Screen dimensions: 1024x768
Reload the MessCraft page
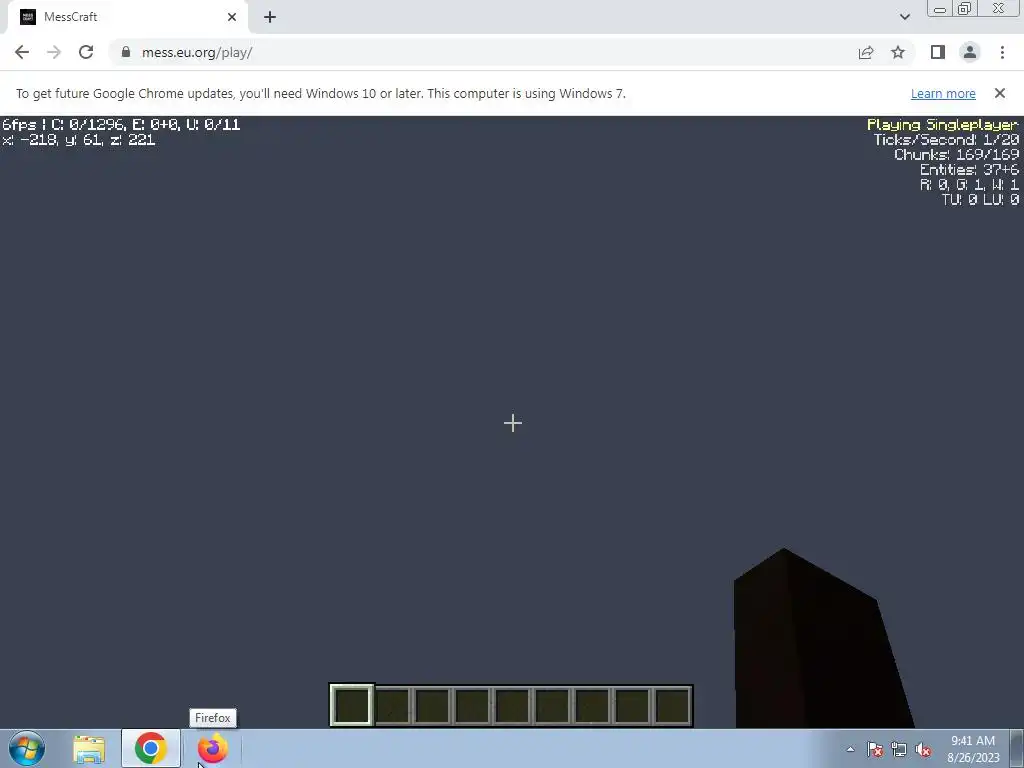pos(86,52)
